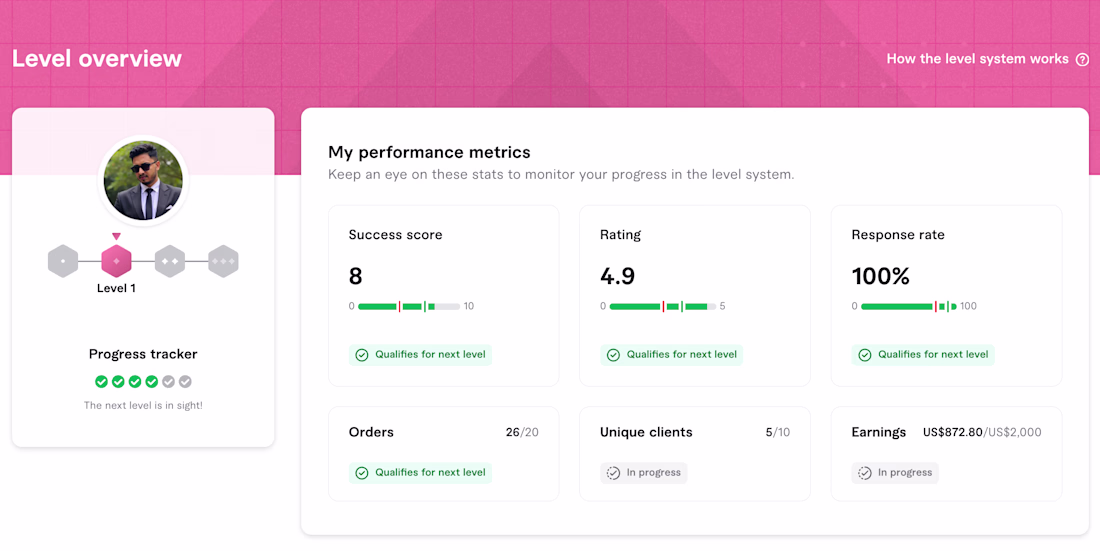Image resolution: width=1100 pixels, height=551 pixels.
Task: Click the Response rate progress bar
Action: [908, 307]
